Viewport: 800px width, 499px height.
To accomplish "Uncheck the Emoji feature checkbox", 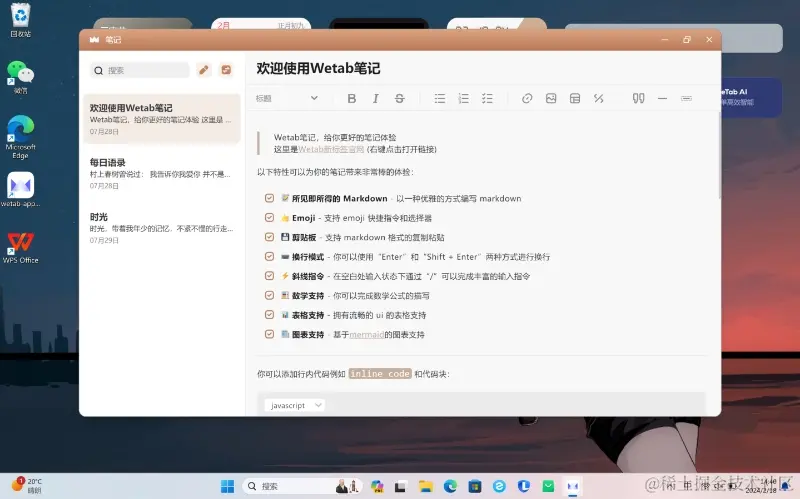I will click(x=269, y=217).
